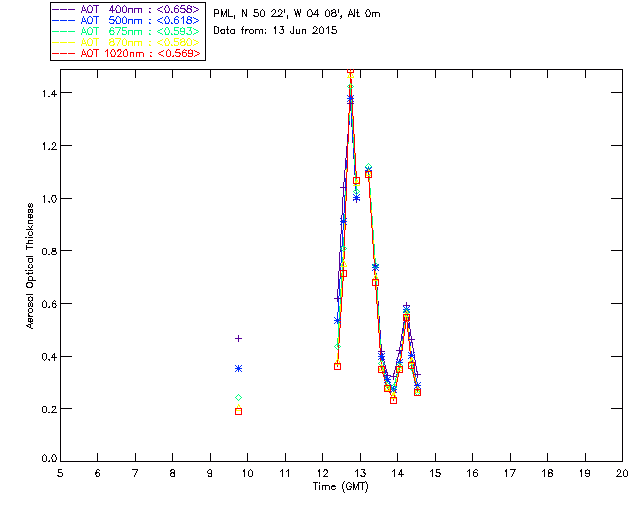Click the y-axis tick label 1.0
Viewport: 640px width, 512px height.
click(x=49, y=199)
